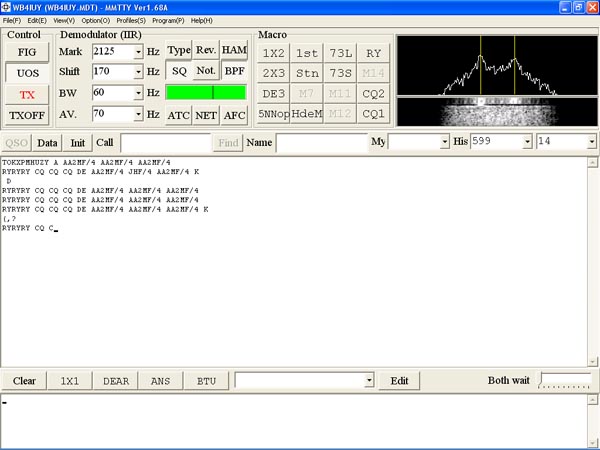The image size is (600, 450).
Task: Click the Clear button
Action: pyautogui.click(x=25, y=381)
